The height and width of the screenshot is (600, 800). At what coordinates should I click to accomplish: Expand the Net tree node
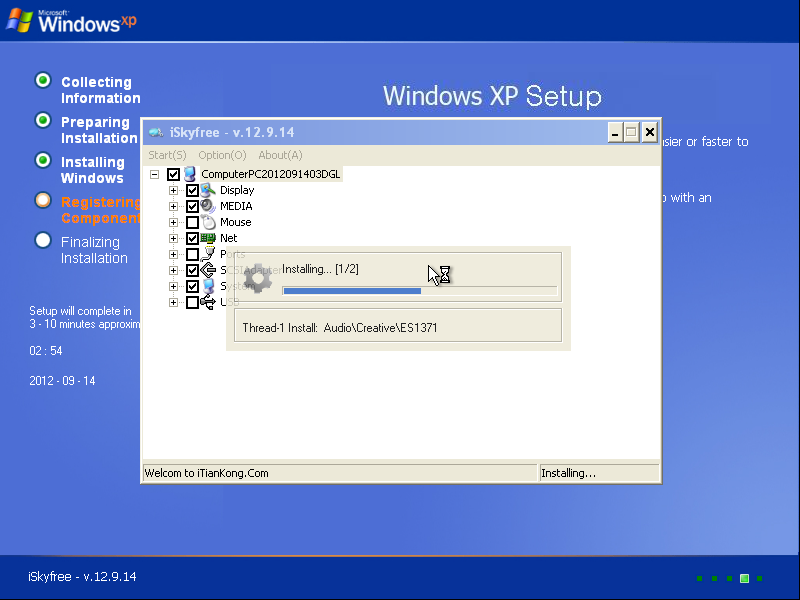pyautogui.click(x=173, y=238)
